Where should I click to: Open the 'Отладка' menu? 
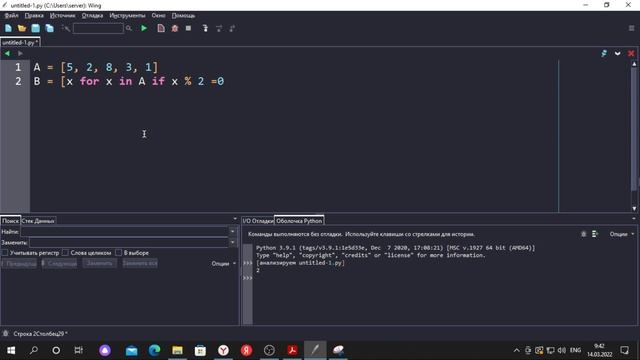coord(92,16)
